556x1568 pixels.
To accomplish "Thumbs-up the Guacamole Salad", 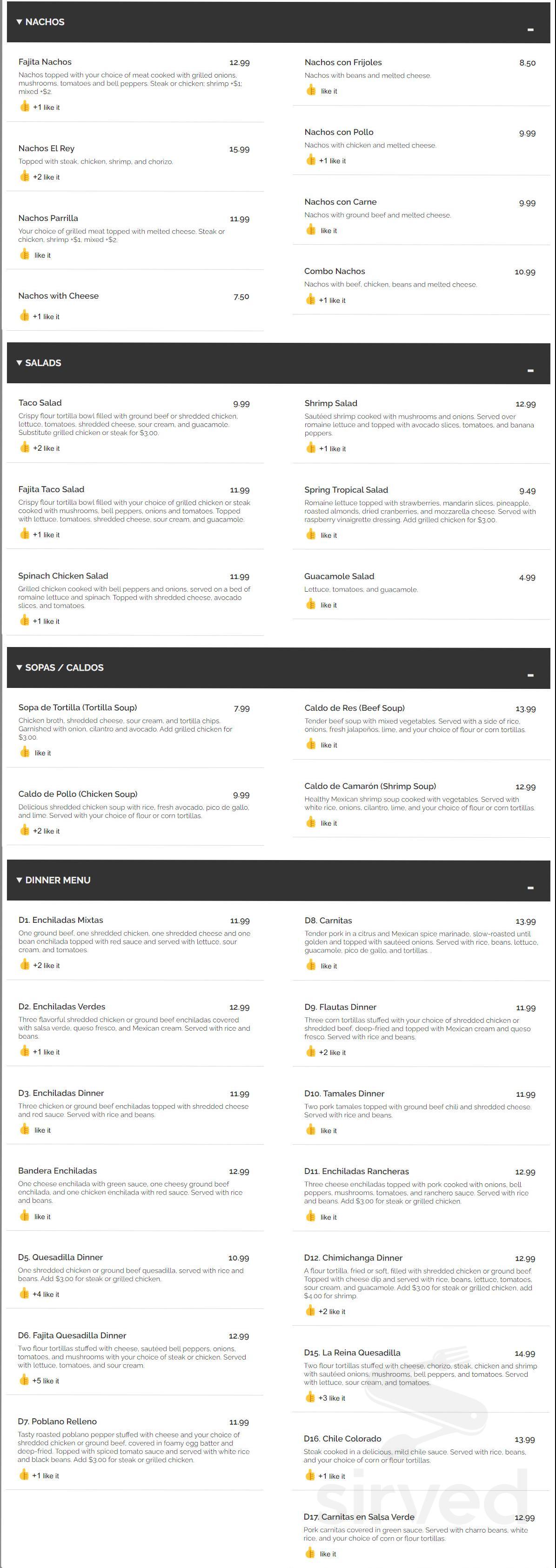I will click(311, 604).
